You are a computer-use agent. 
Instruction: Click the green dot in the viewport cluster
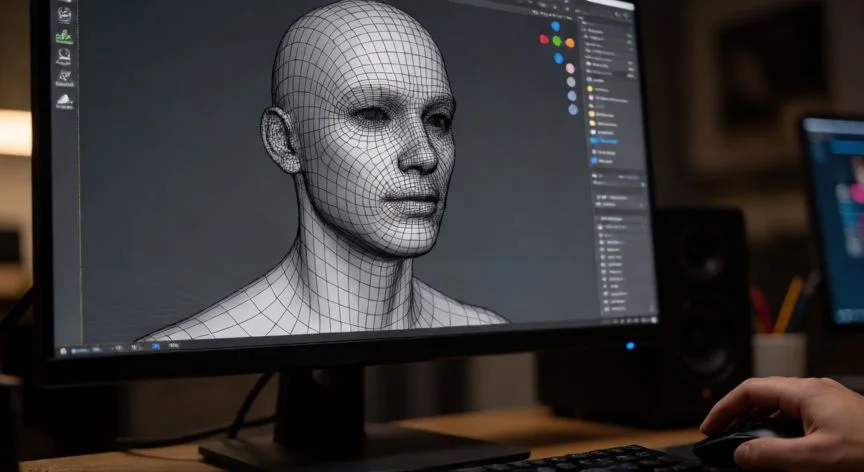[x=557, y=41]
